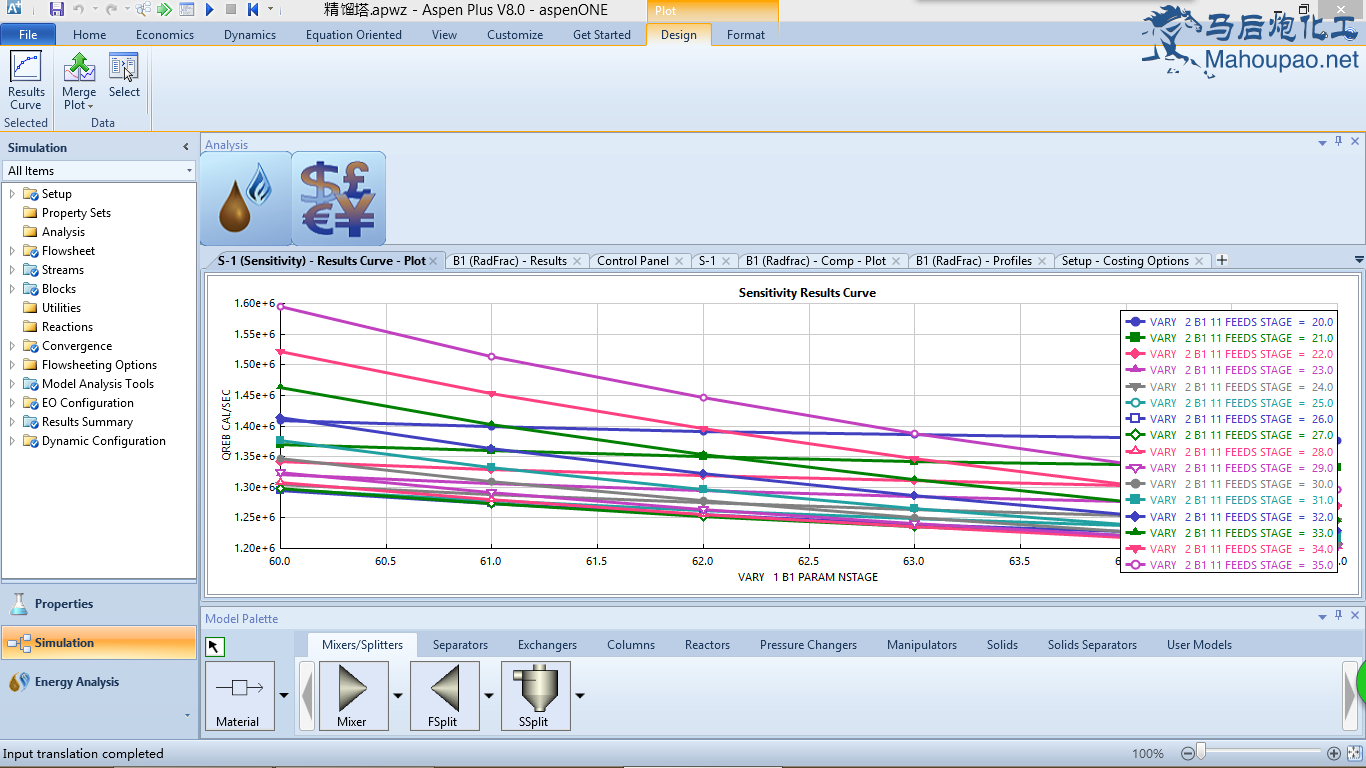The image size is (1366, 768).
Task: Switch to the Home ribbon tab
Action: pos(89,35)
